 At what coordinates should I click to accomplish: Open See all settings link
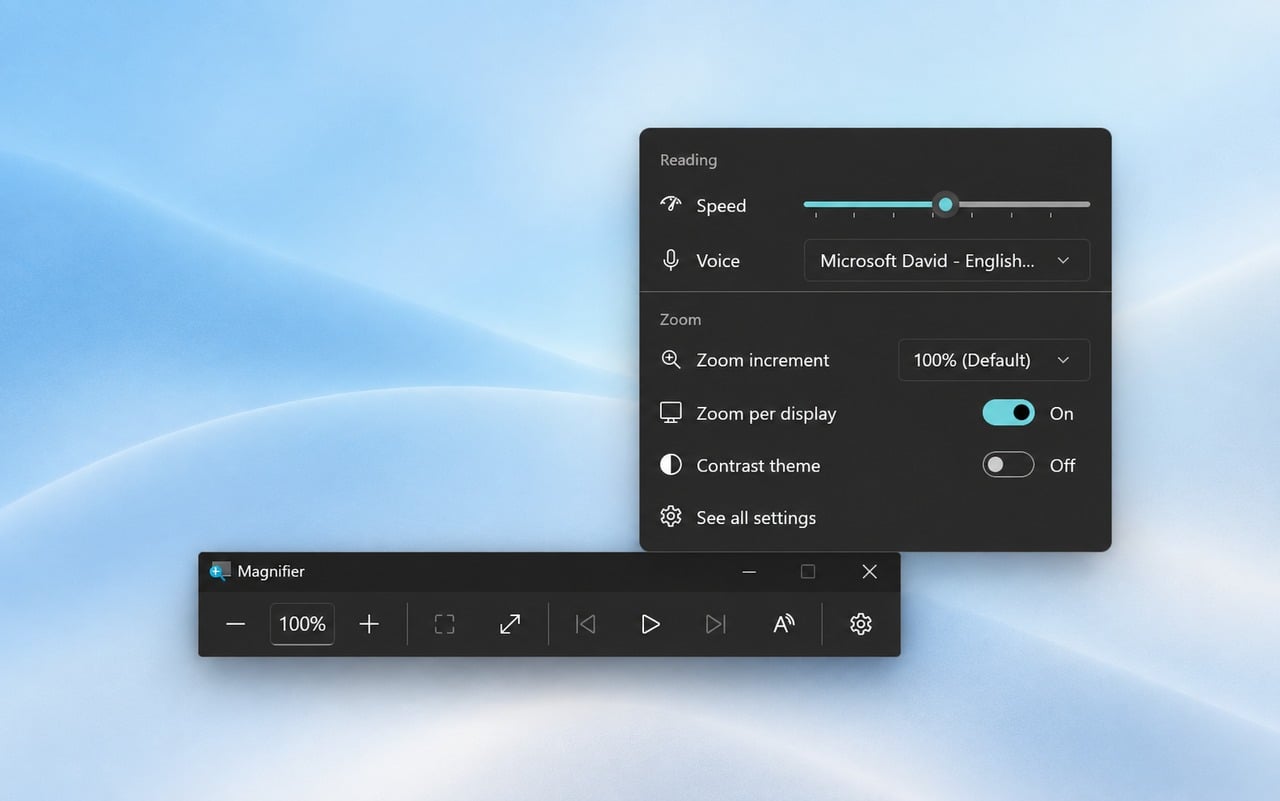click(756, 518)
